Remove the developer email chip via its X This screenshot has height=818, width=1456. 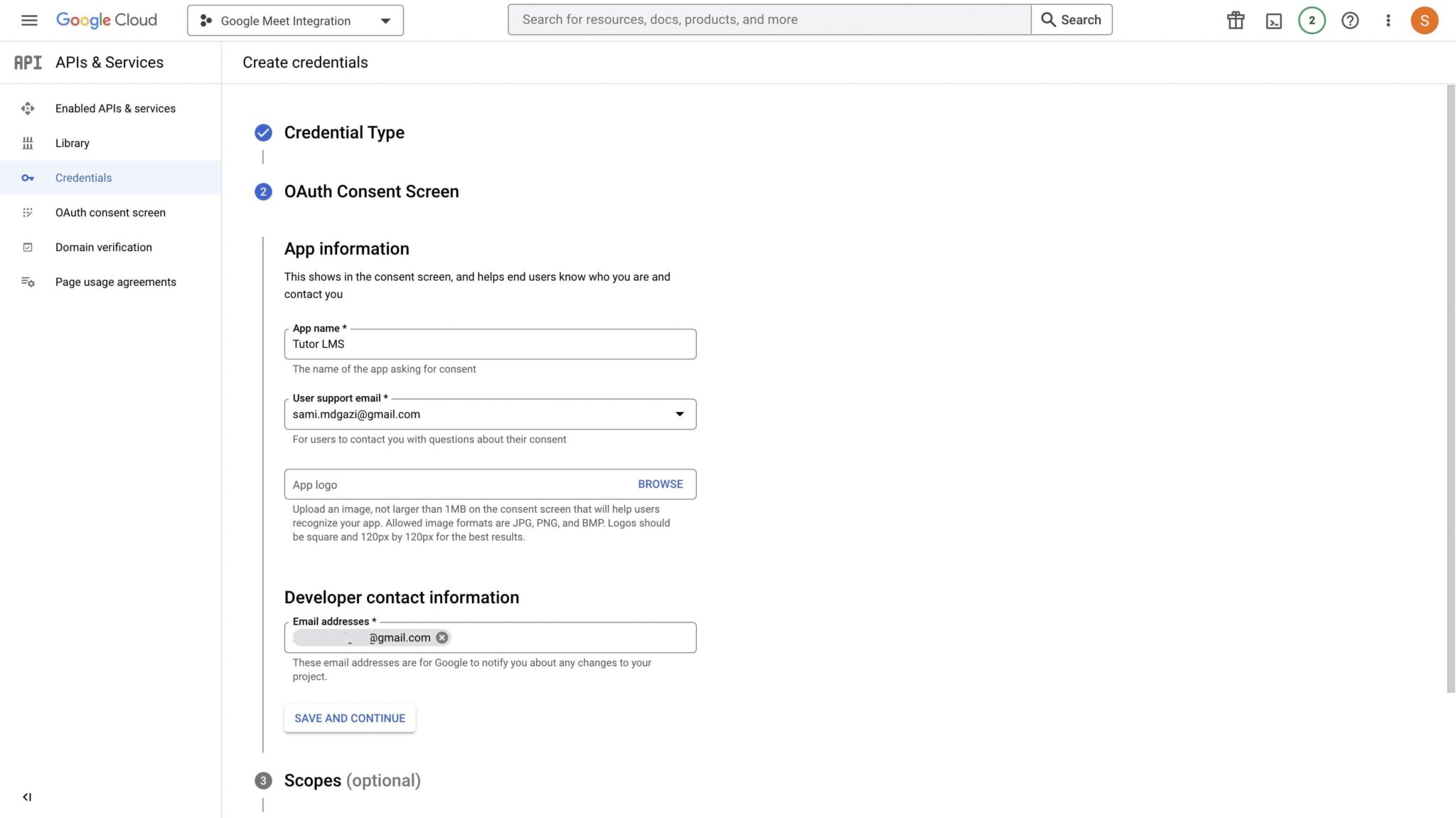[441, 637]
